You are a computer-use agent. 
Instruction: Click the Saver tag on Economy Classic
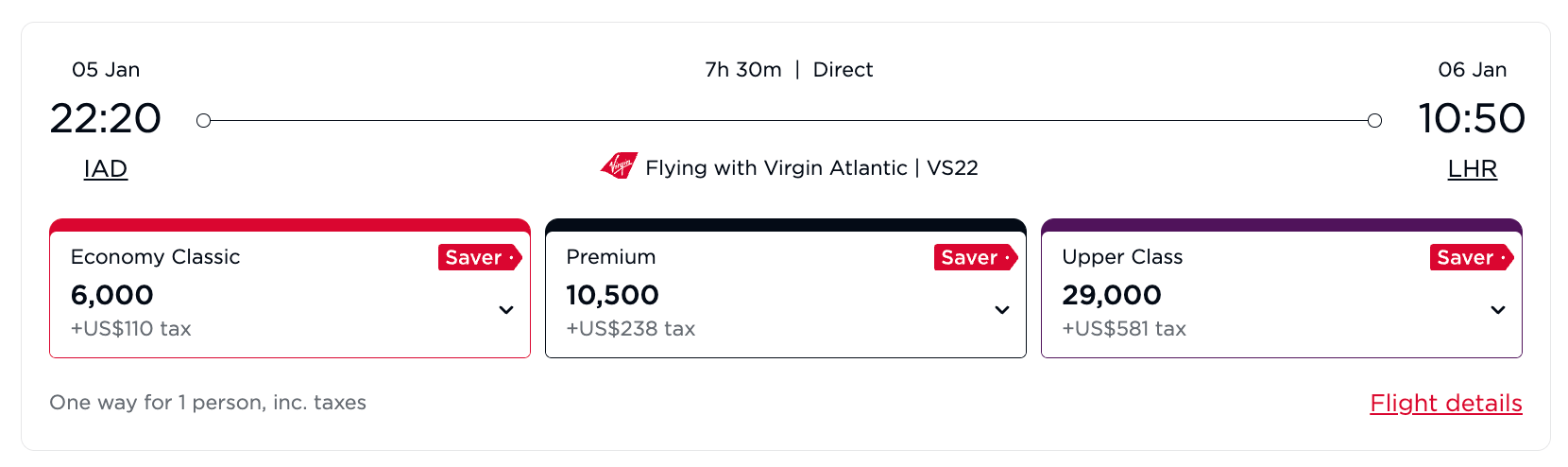click(479, 257)
